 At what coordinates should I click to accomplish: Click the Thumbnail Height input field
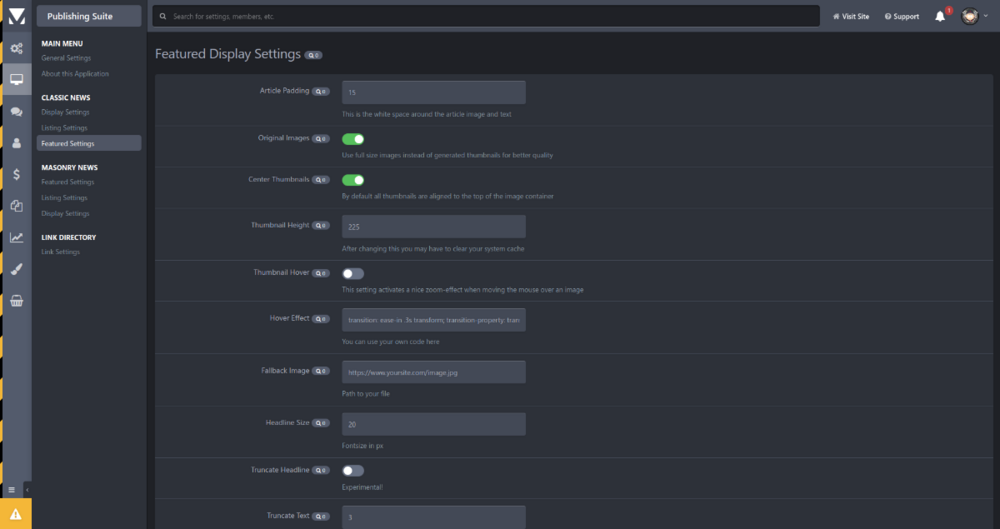click(x=434, y=227)
